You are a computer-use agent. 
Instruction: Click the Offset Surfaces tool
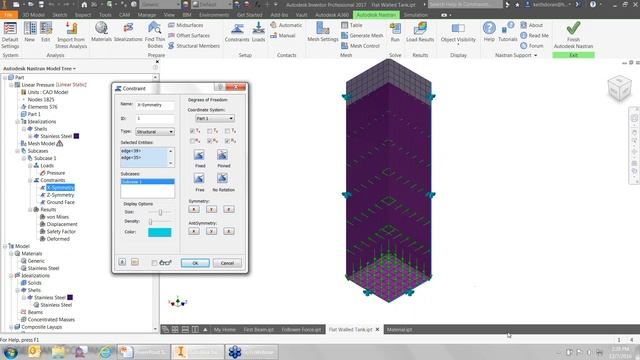(189, 36)
